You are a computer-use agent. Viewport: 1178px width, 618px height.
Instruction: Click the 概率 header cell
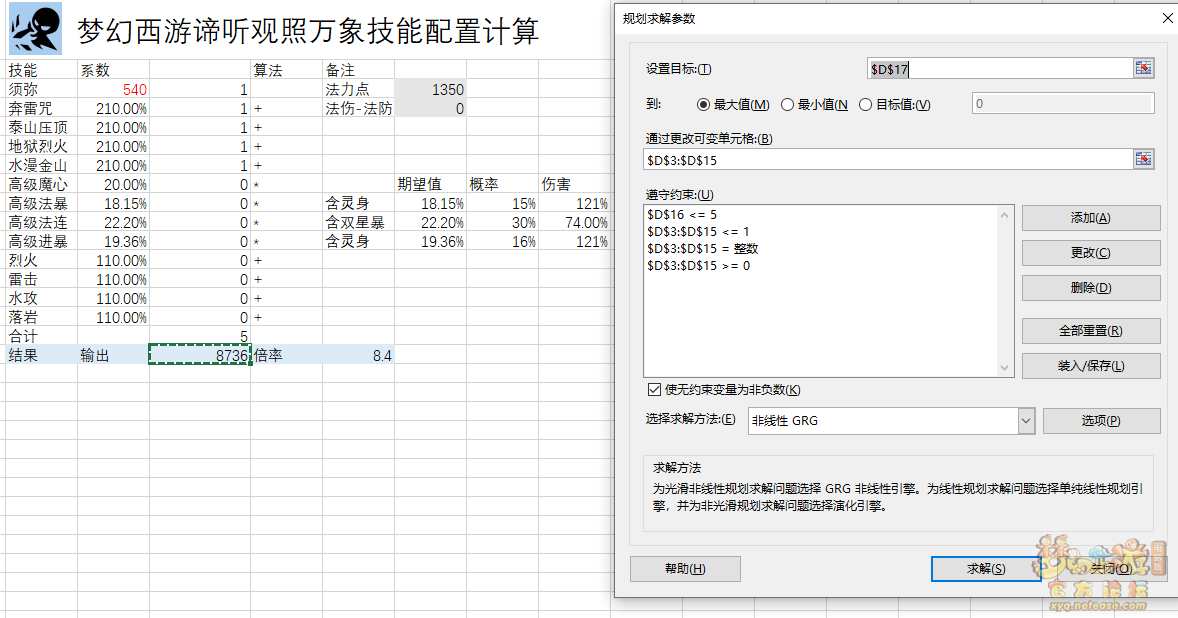tap(503, 185)
